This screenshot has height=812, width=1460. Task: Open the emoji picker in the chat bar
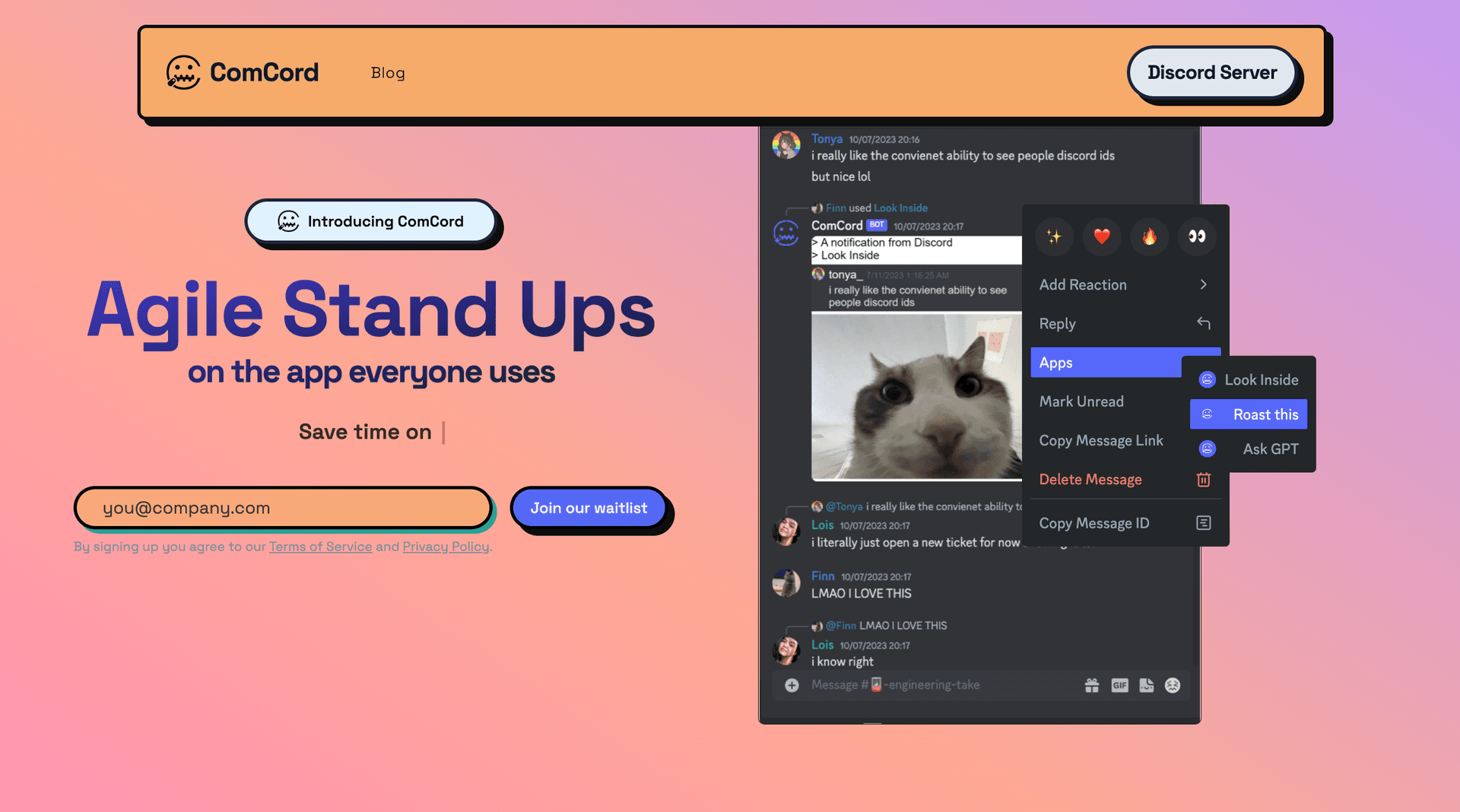[x=1173, y=685]
